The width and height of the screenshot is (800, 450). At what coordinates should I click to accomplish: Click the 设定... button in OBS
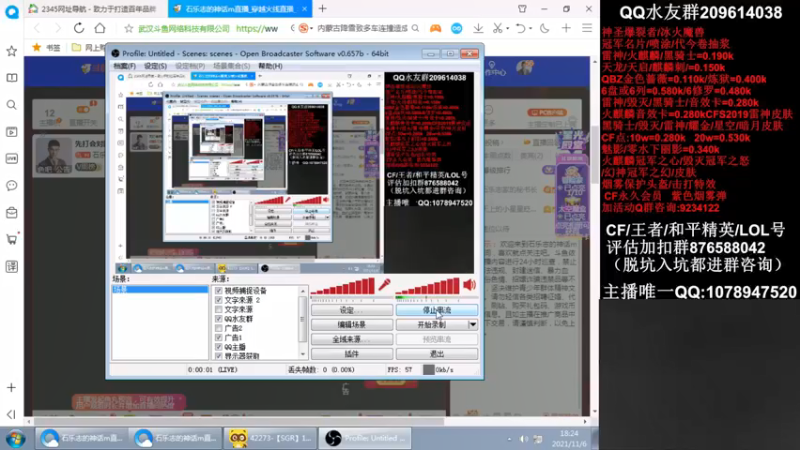(x=352, y=310)
